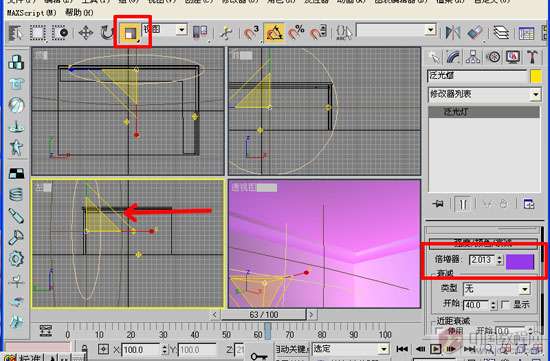Viewport: 550px width, 361px height.
Task: Switch to the Create command panel tab
Action: click(434, 57)
